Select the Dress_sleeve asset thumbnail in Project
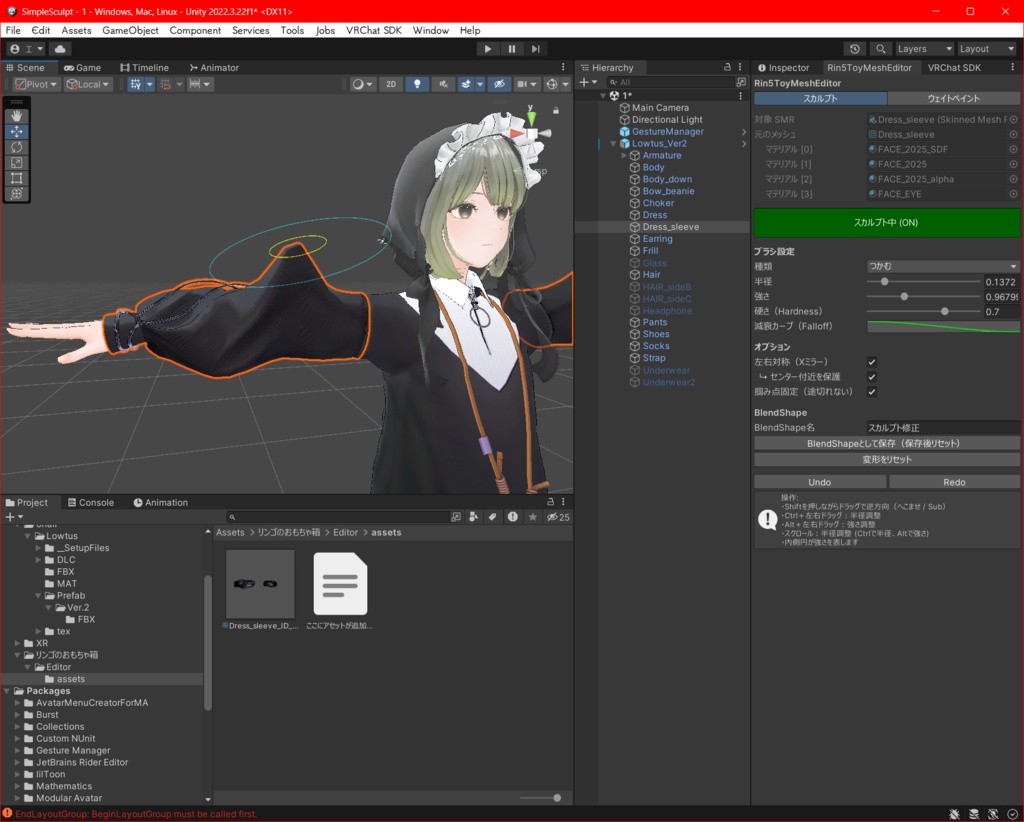The height and width of the screenshot is (822, 1024). point(260,585)
